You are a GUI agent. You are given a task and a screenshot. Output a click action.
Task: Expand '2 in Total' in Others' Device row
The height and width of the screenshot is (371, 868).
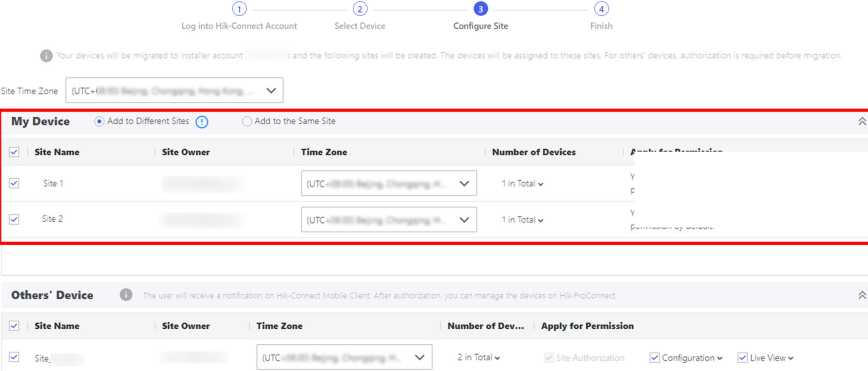(479, 358)
